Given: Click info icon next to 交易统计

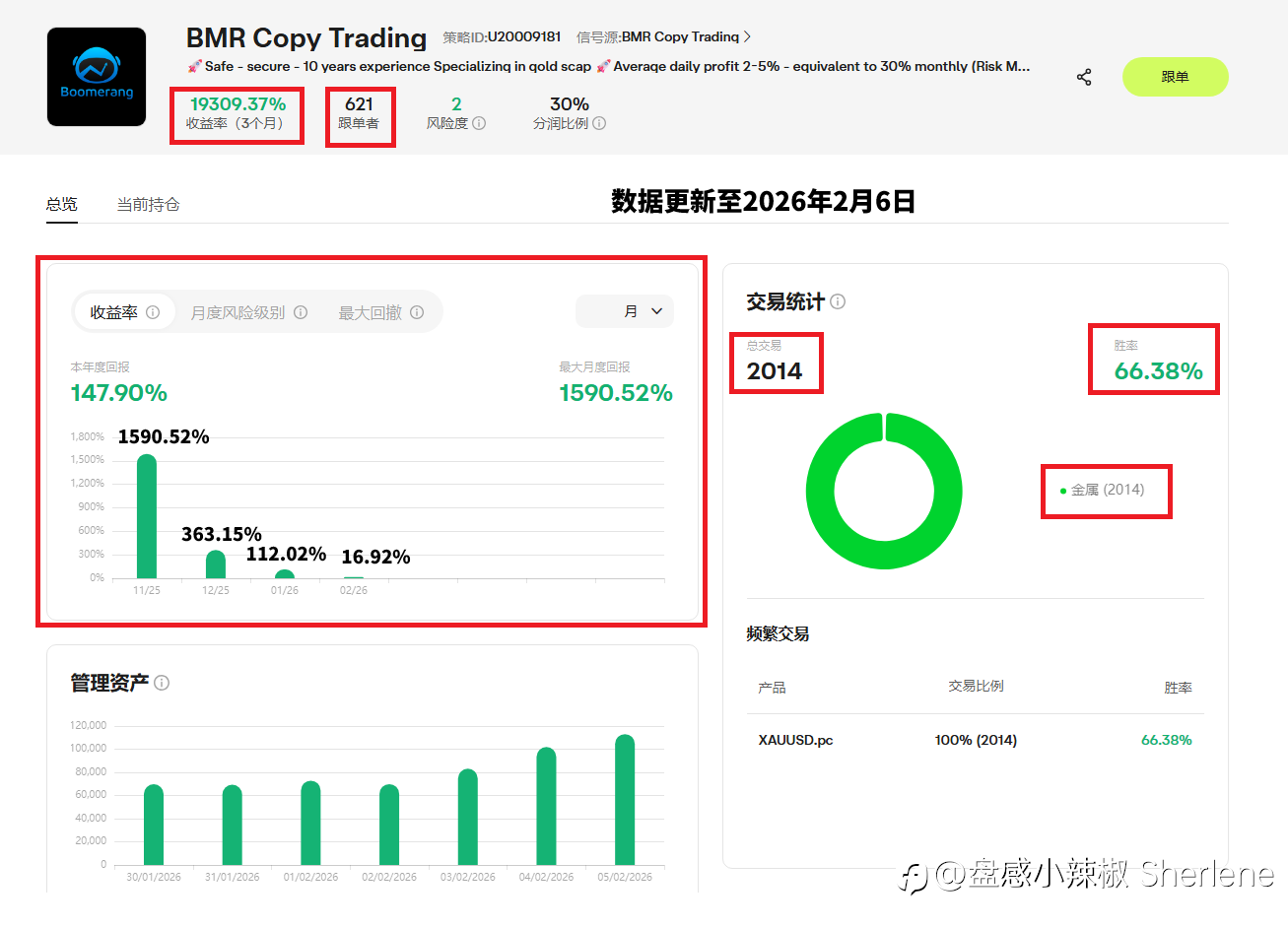Looking at the screenshot, I should point(838,301).
